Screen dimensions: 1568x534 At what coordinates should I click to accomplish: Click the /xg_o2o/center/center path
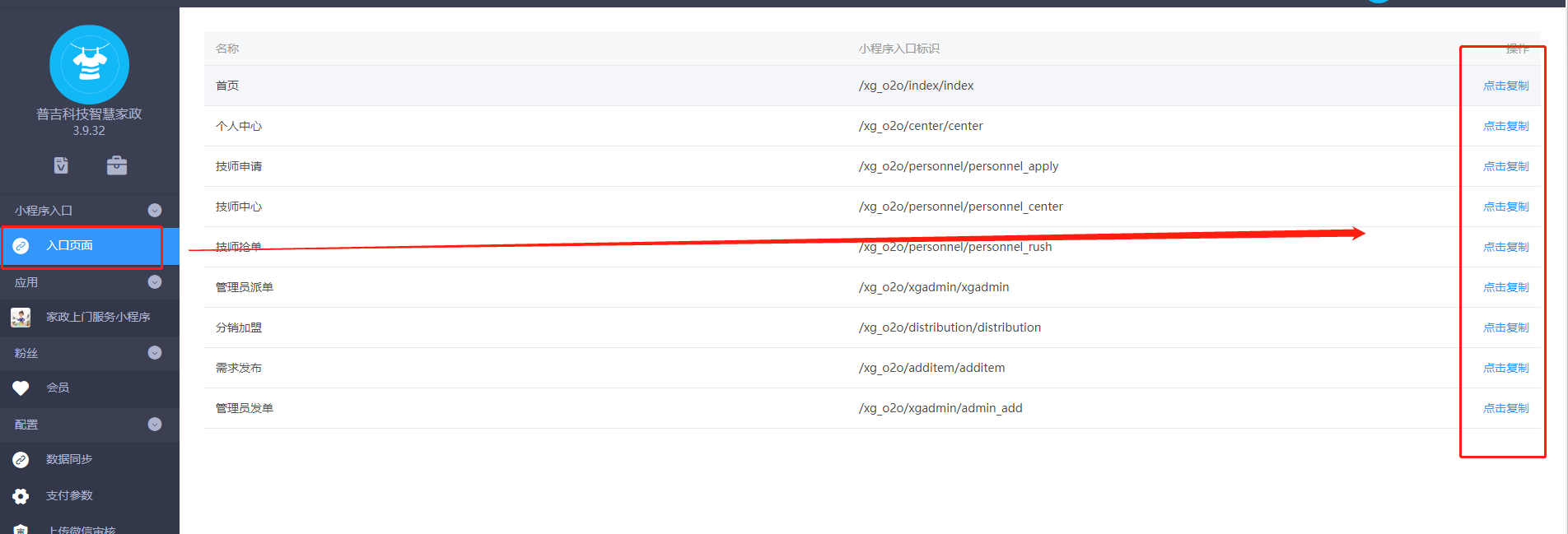[x=921, y=126]
